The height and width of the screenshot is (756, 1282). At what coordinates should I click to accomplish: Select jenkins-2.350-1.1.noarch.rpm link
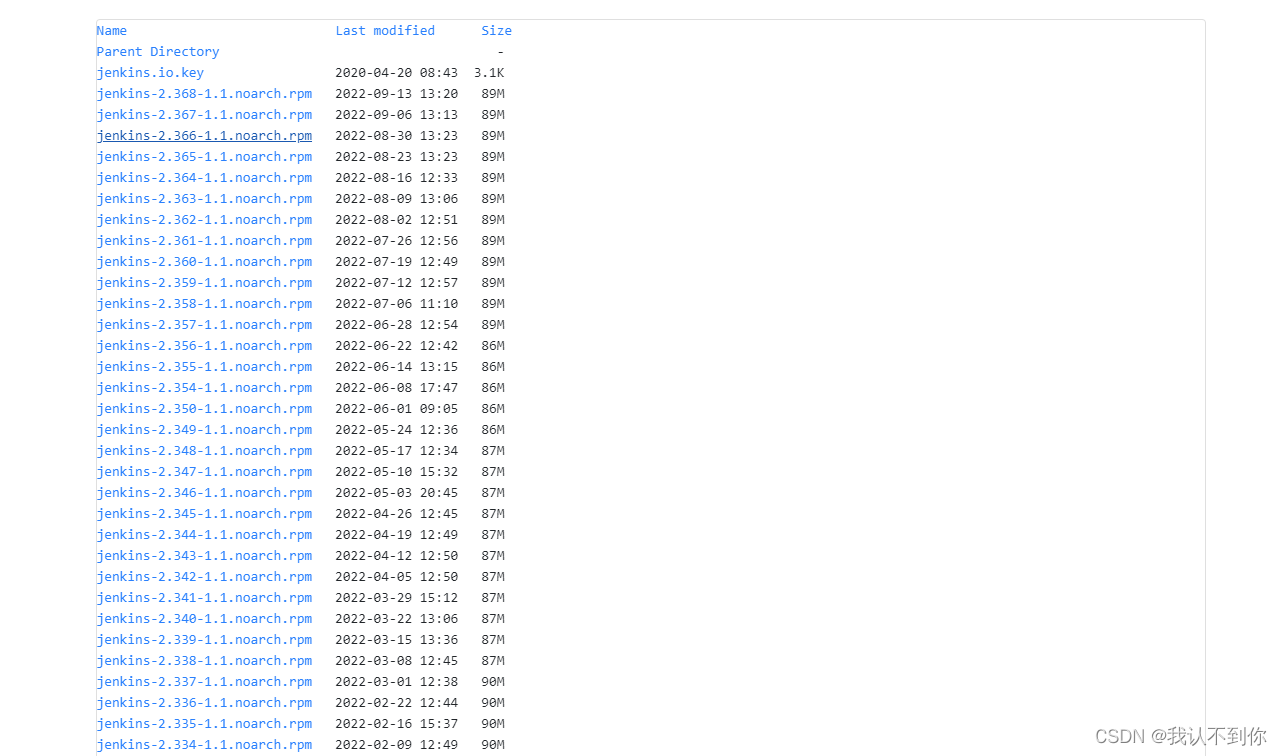tap(204, 409)
